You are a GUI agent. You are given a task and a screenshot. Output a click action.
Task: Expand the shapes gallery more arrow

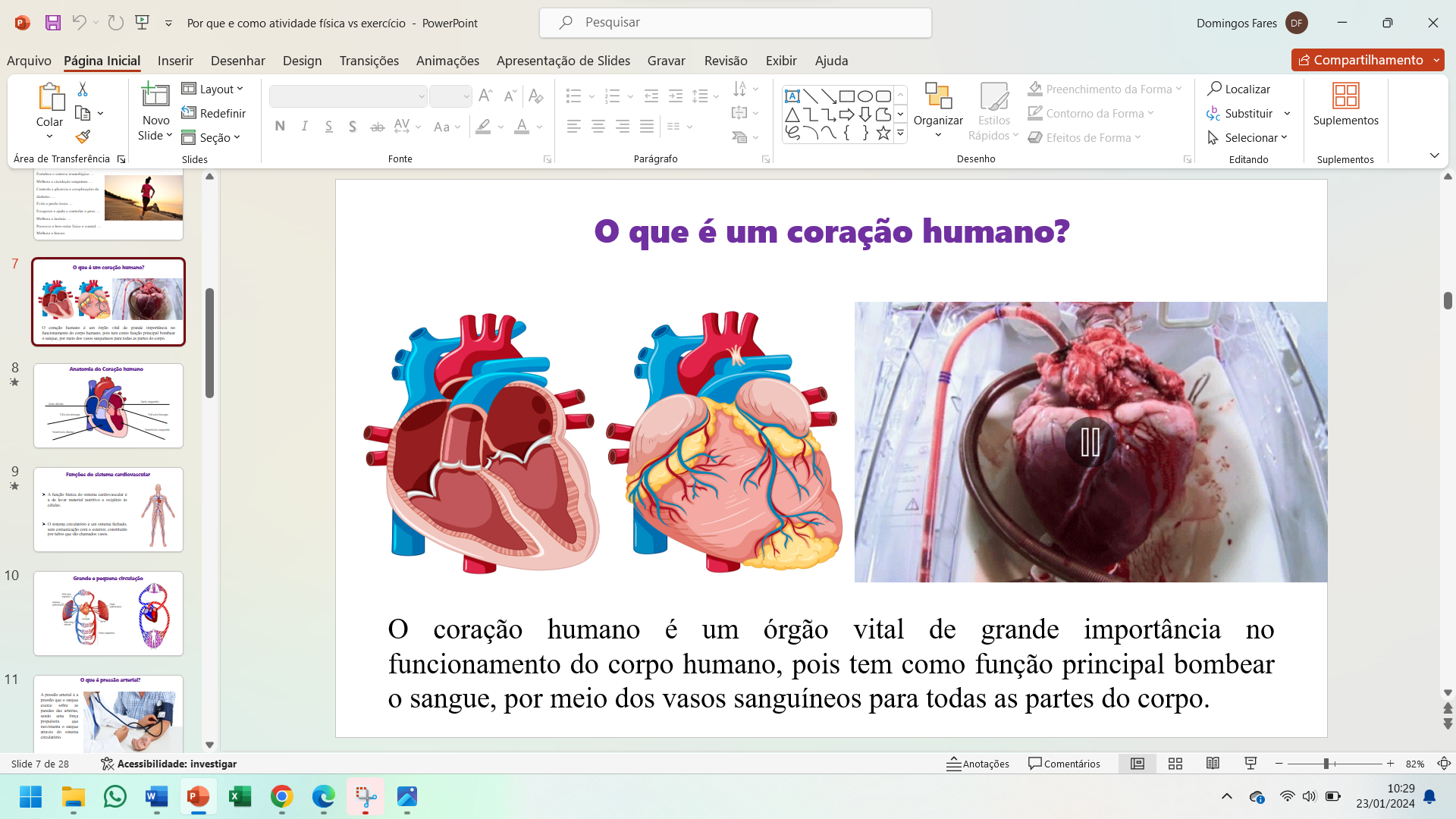coord(900,133)
